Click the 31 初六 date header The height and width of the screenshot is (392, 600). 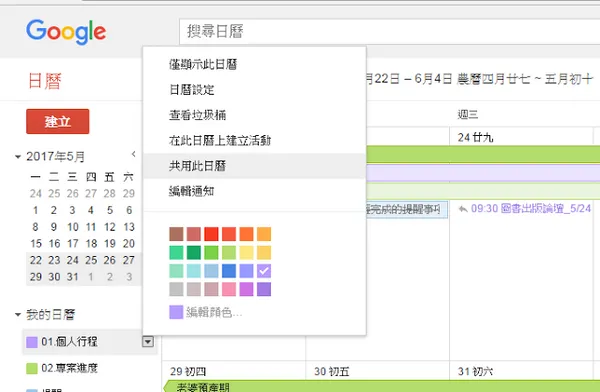point(475,371)
